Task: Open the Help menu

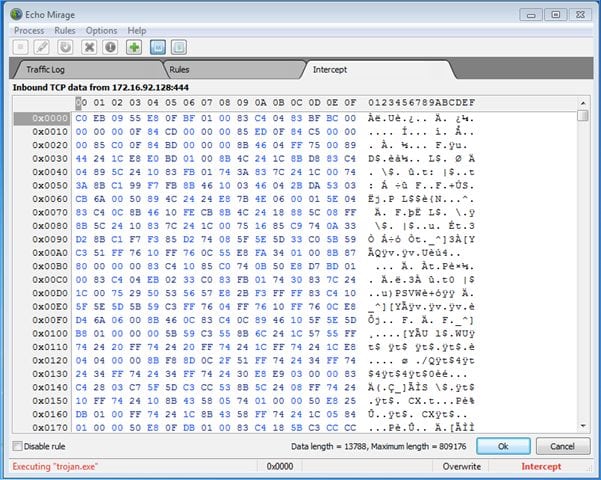Action: click(137, 31)
